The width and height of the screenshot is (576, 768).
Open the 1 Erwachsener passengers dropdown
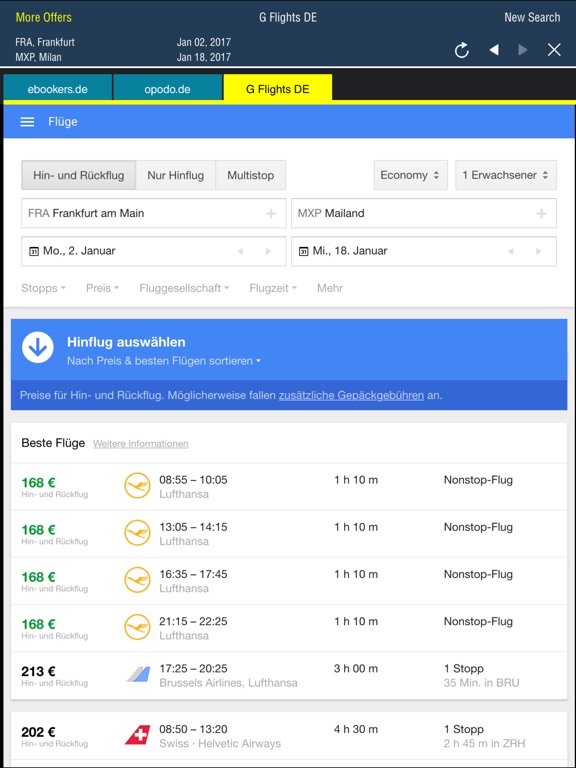coord(505,175)
